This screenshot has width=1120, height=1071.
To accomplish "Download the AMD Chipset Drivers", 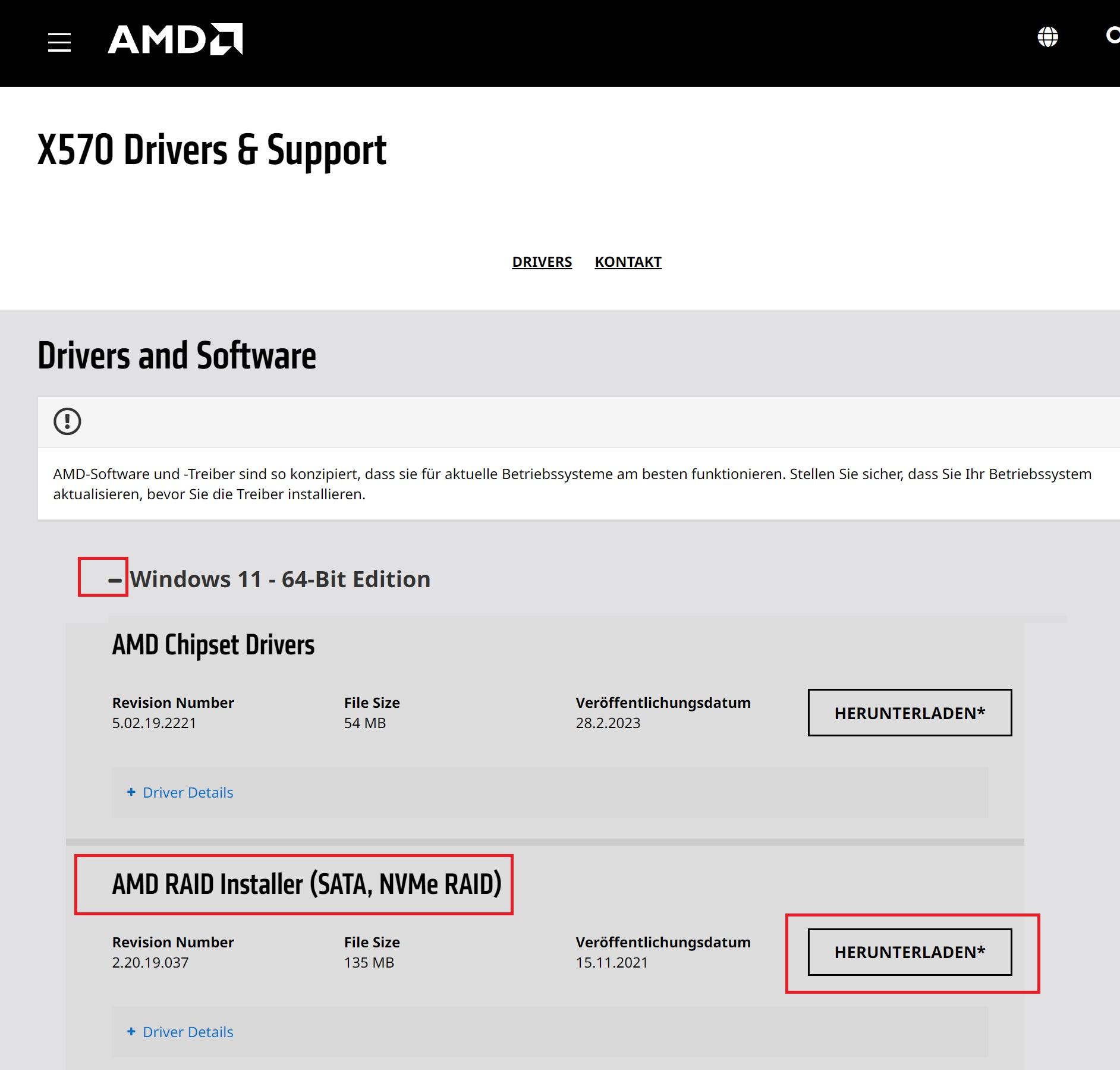I will (910, 713).
